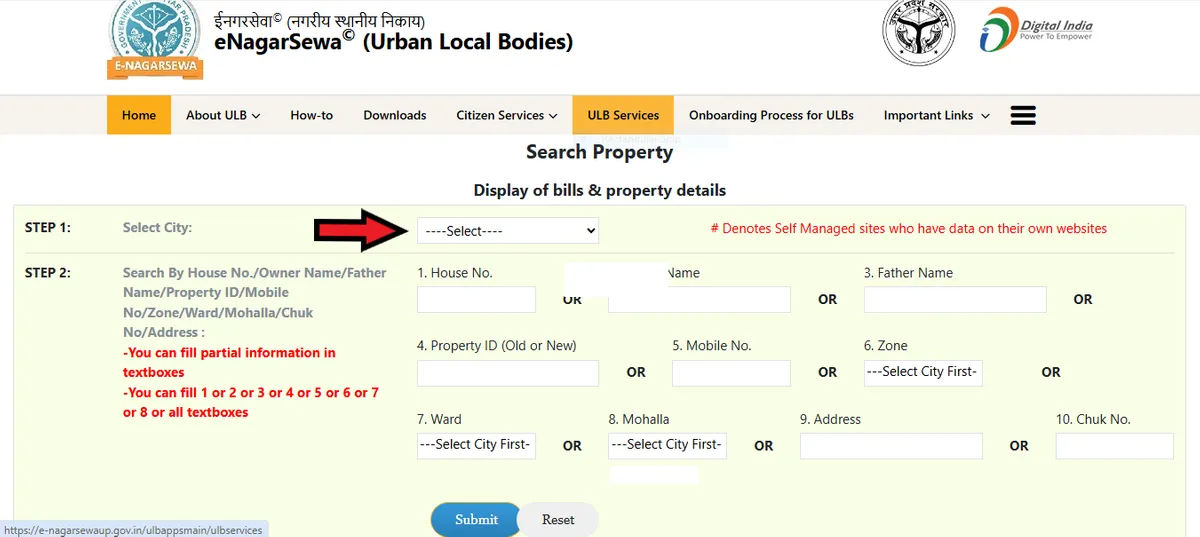Screen dimensions: 1200x537
Task: Open the Mohalla dropdown
Action: pos(667,445)
